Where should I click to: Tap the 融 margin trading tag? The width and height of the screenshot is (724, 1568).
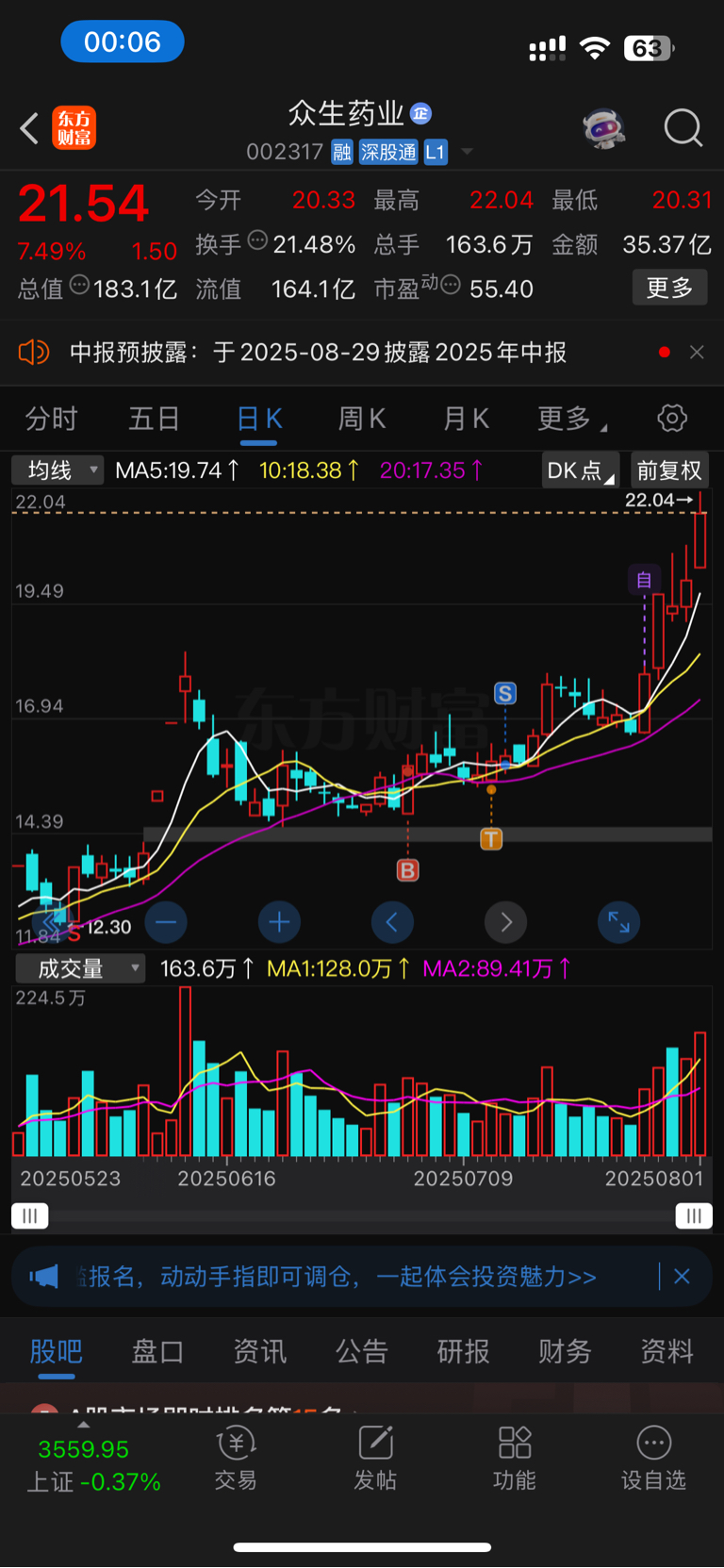(x=342, y=153)
